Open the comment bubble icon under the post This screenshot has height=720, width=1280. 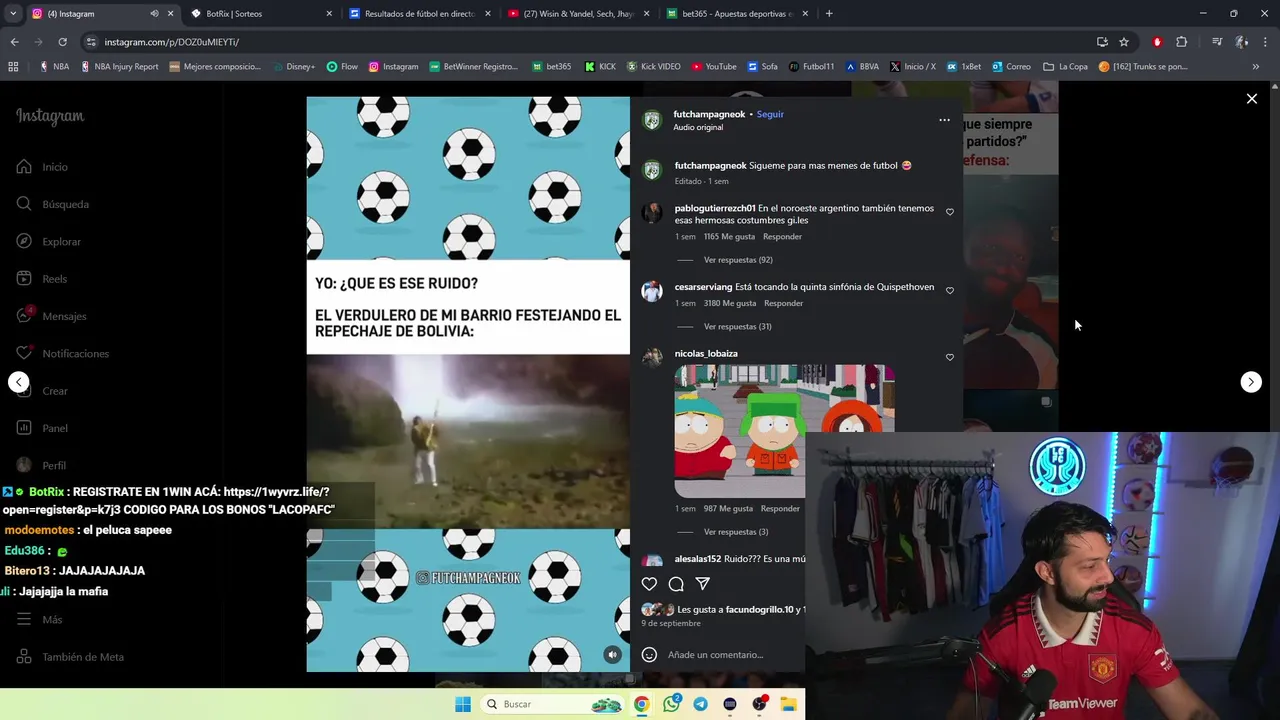(x=676, y=584)
